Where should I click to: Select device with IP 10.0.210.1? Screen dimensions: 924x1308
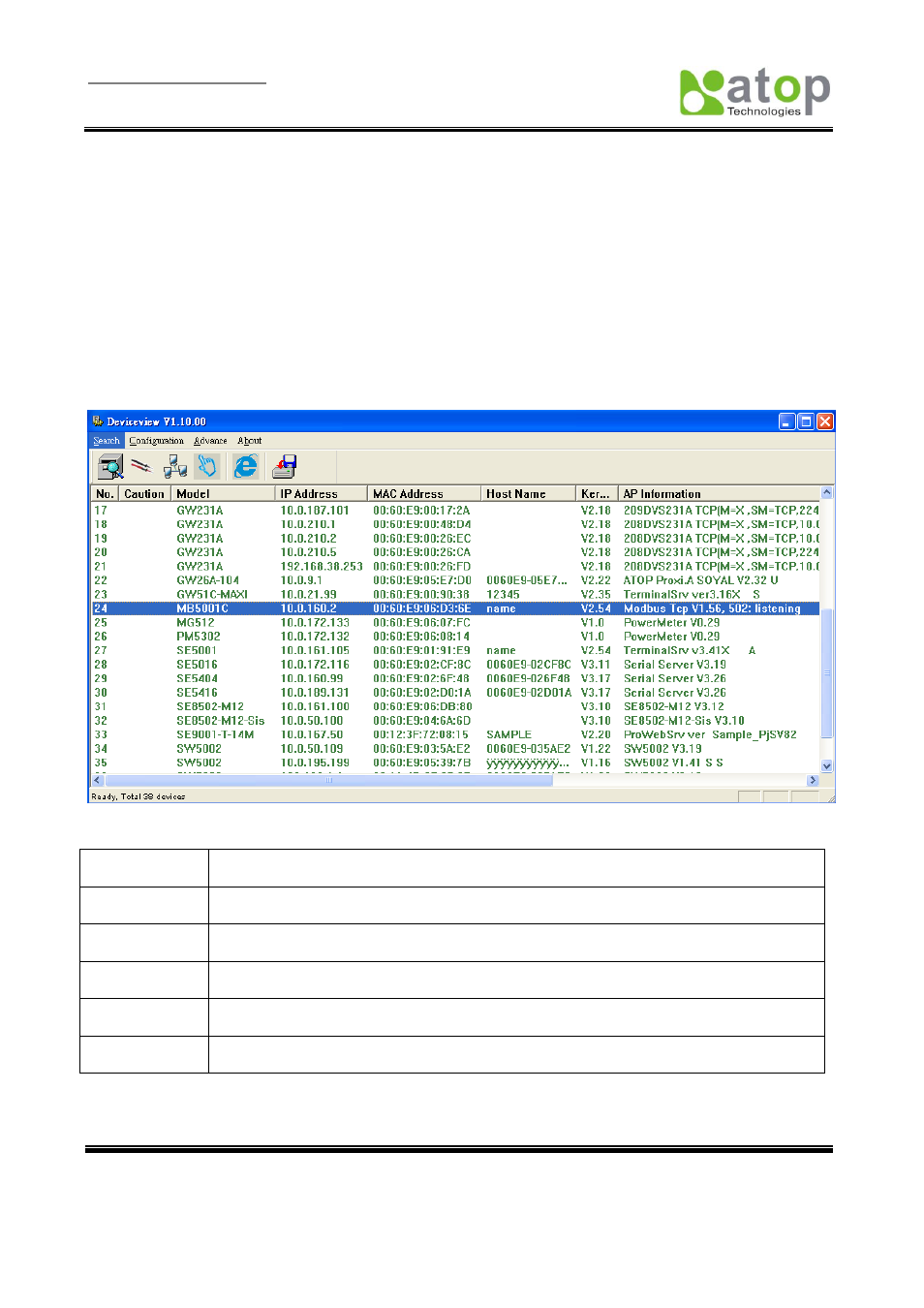(455, 524)
